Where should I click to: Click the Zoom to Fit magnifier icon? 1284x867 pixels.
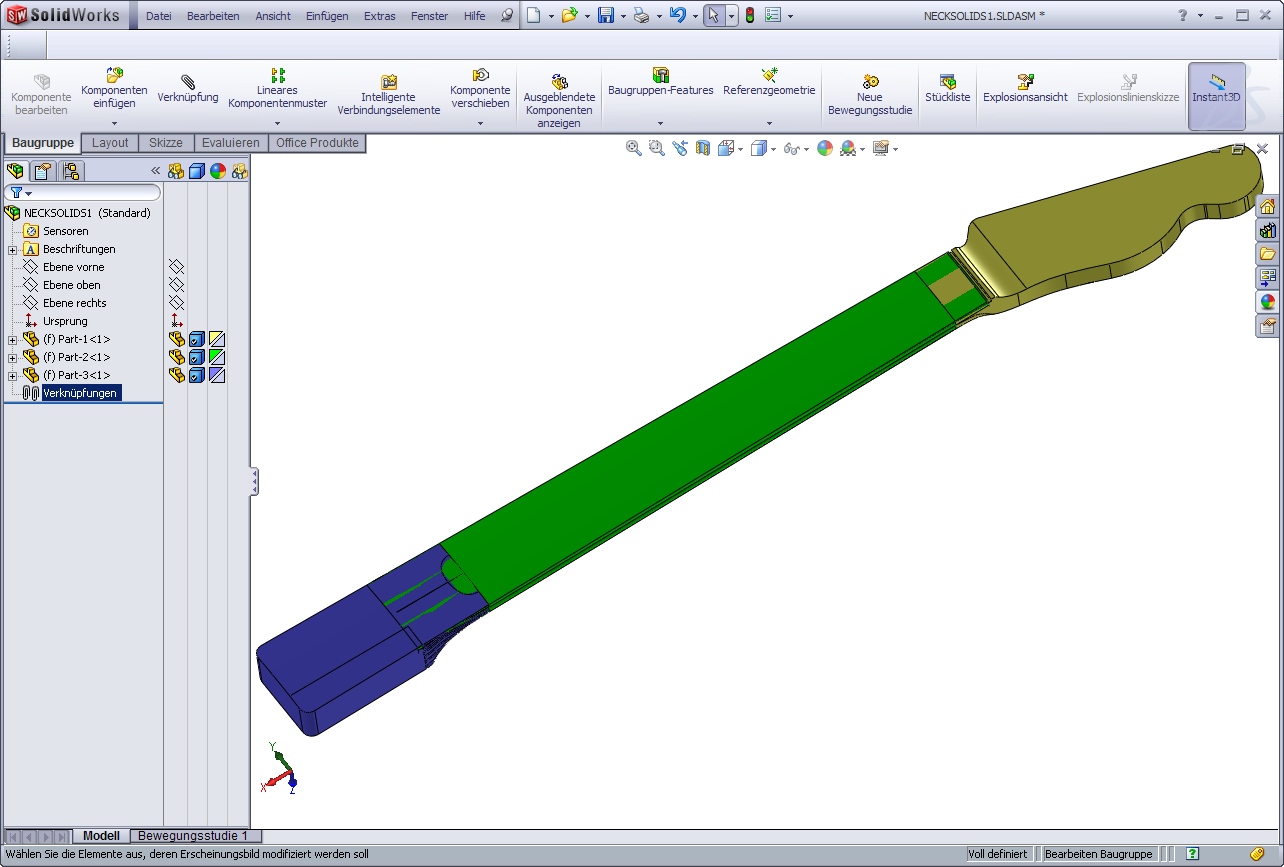pyautogui.click(x=633, y=148)
